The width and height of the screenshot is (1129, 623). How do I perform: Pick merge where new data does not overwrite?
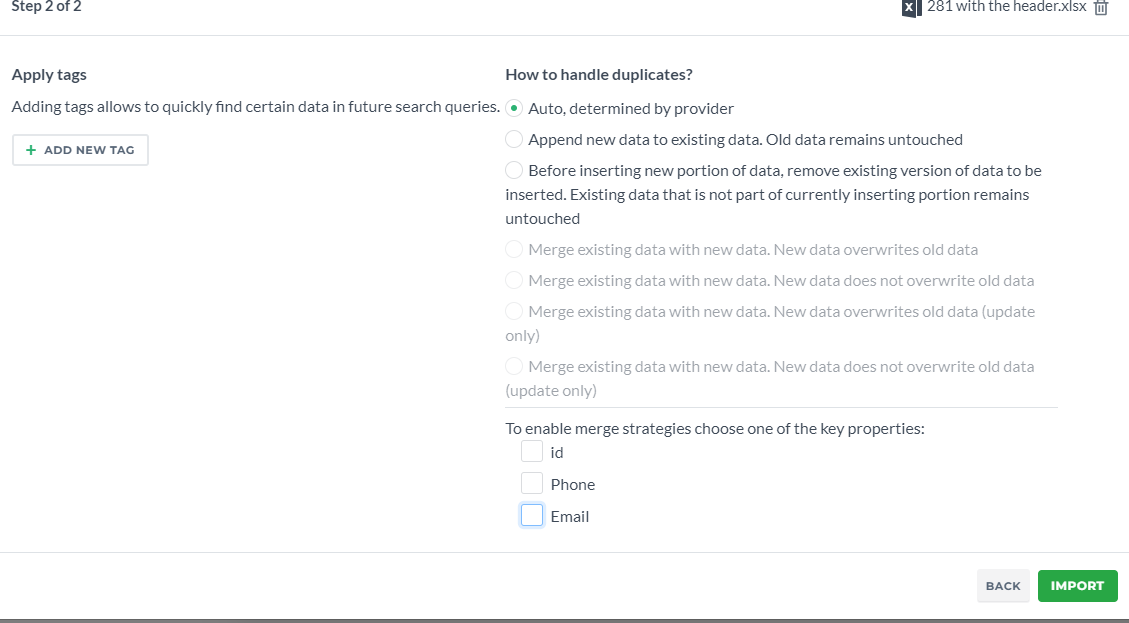point(513,280)
